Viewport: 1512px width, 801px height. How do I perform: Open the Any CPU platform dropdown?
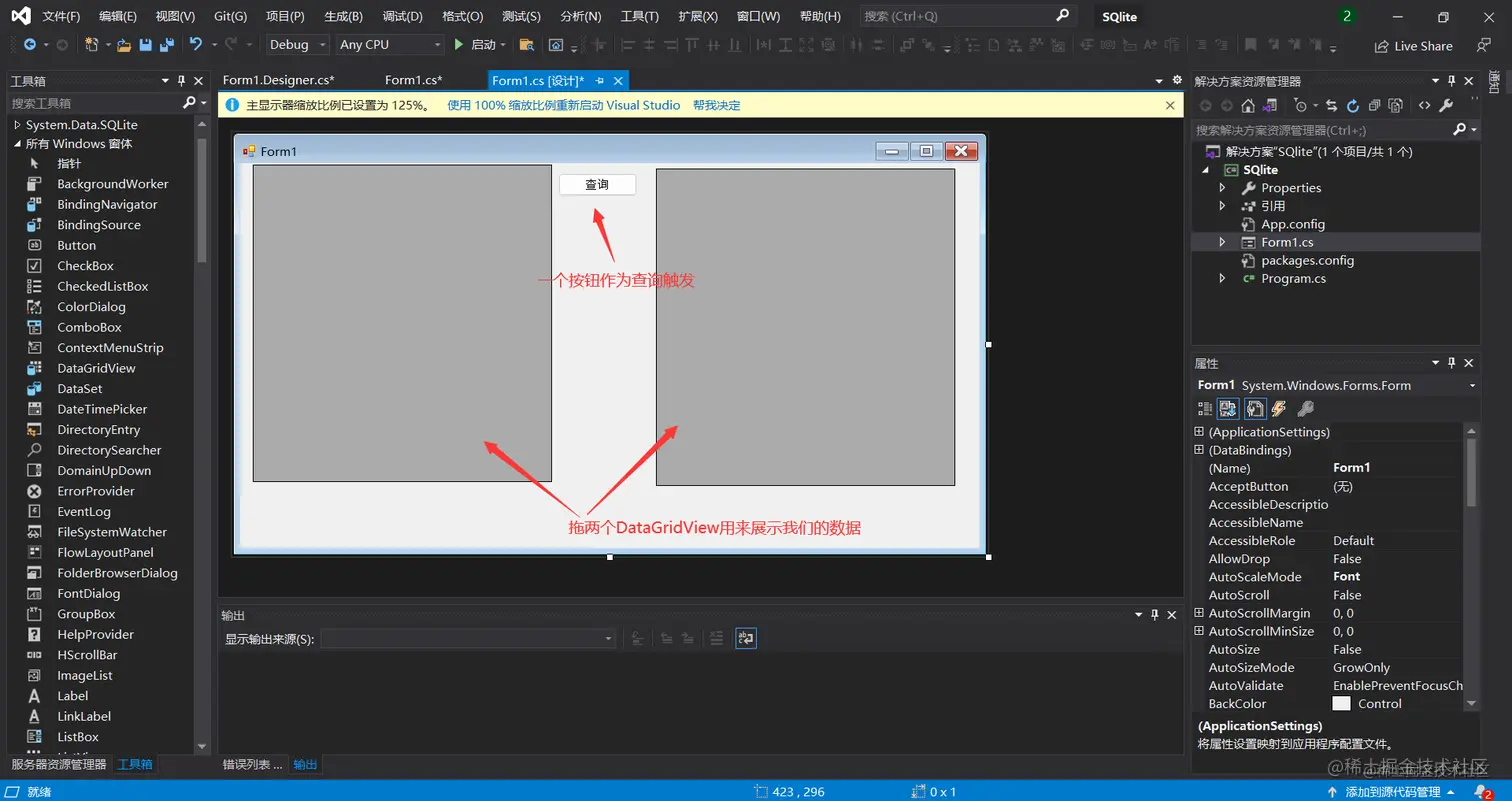[390, 45]
